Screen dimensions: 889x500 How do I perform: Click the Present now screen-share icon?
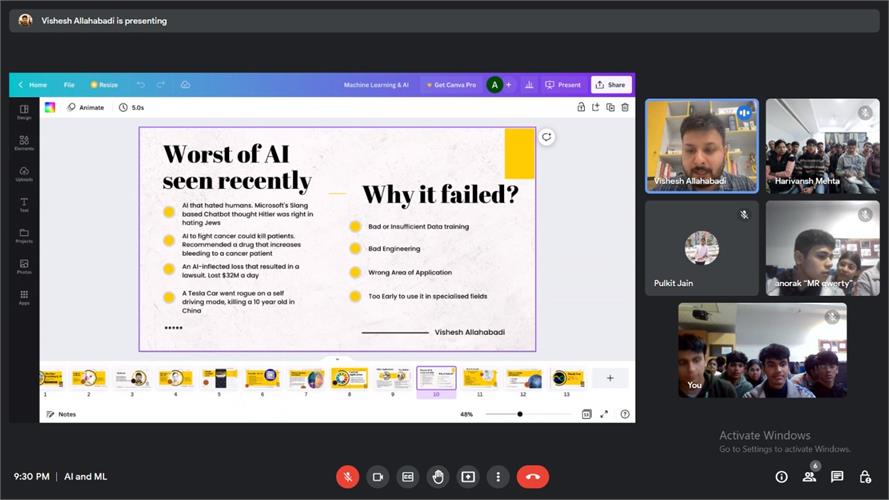[x=467, y=477]
